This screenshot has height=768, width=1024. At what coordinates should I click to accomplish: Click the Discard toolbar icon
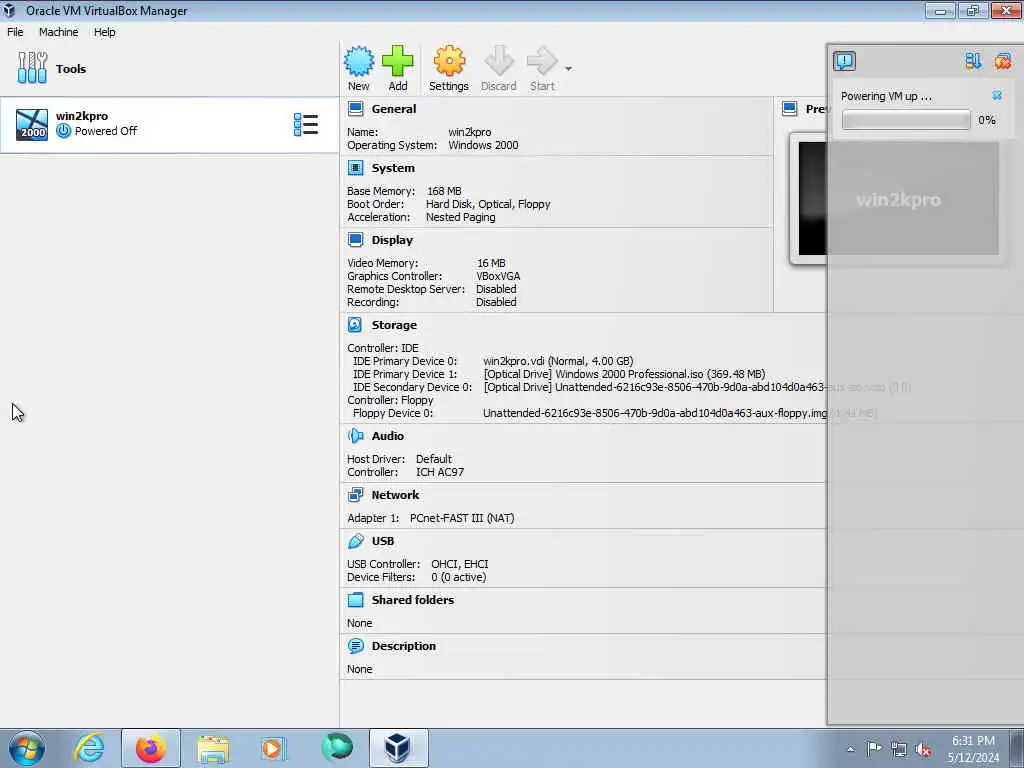click(499, 62)
